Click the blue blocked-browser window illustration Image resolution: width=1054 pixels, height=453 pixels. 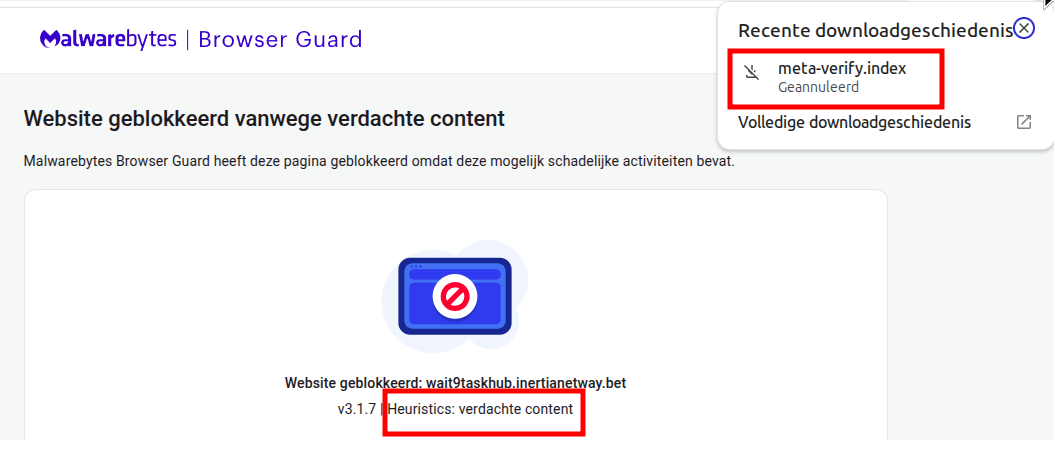[455, 296]
